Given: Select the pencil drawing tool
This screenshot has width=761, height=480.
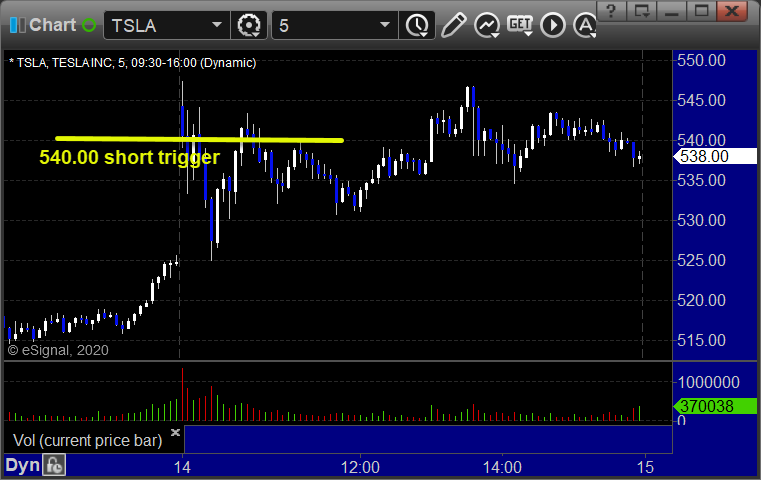Looking at the screenshot, I should 453,25.
